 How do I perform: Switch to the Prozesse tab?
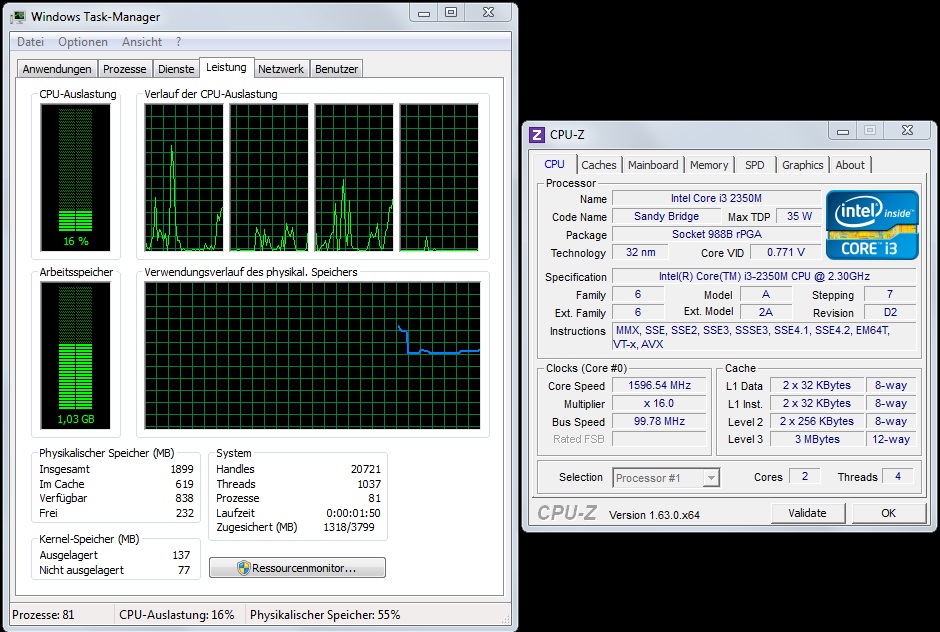tap(125, 69)
